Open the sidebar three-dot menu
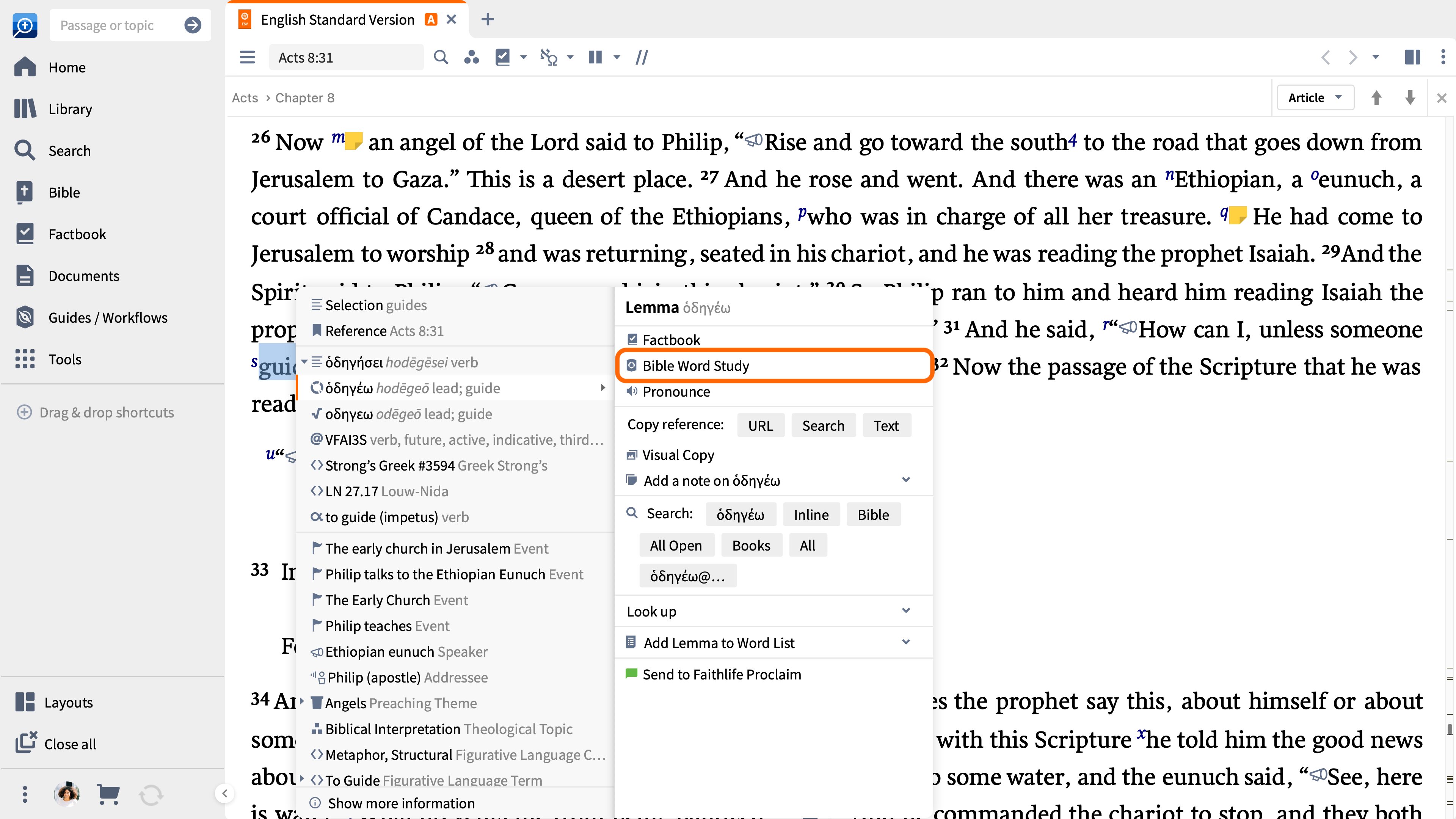 pos(24,794)
